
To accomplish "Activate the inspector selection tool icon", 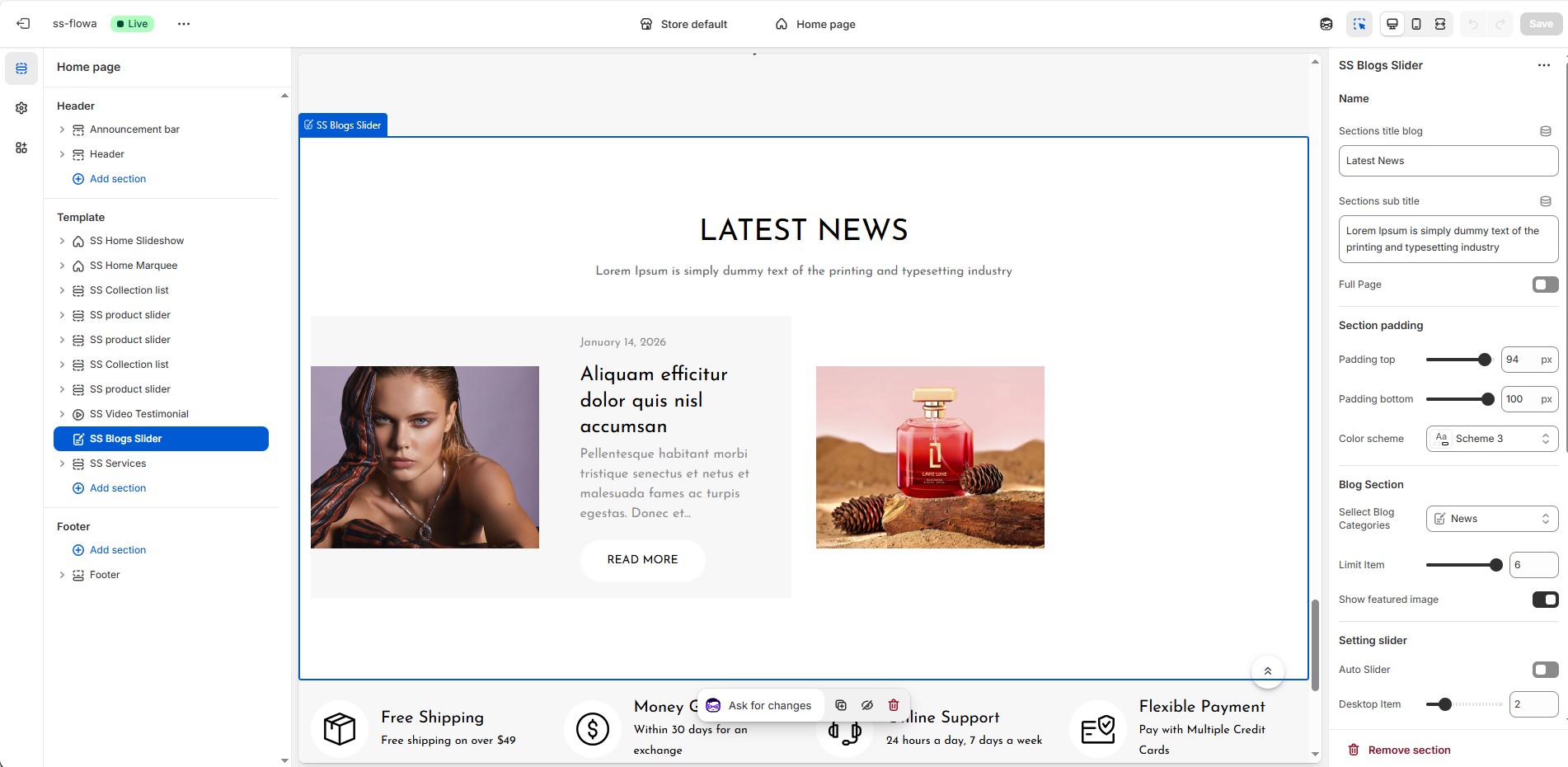I will point(1359,24).
